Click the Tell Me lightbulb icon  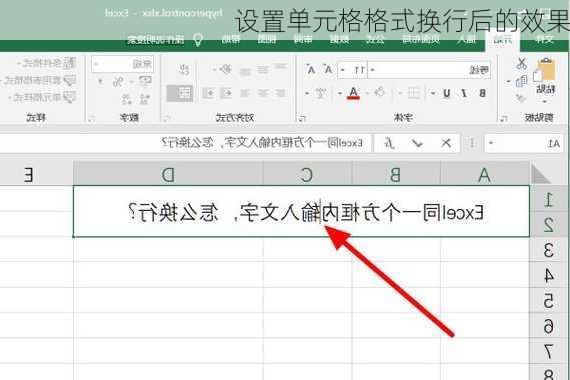click(198, 40)
